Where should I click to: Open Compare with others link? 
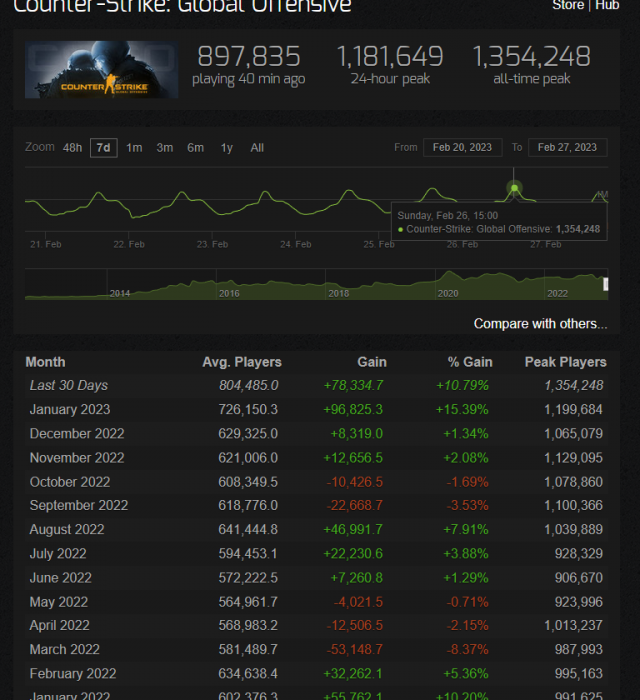point(540,324)
